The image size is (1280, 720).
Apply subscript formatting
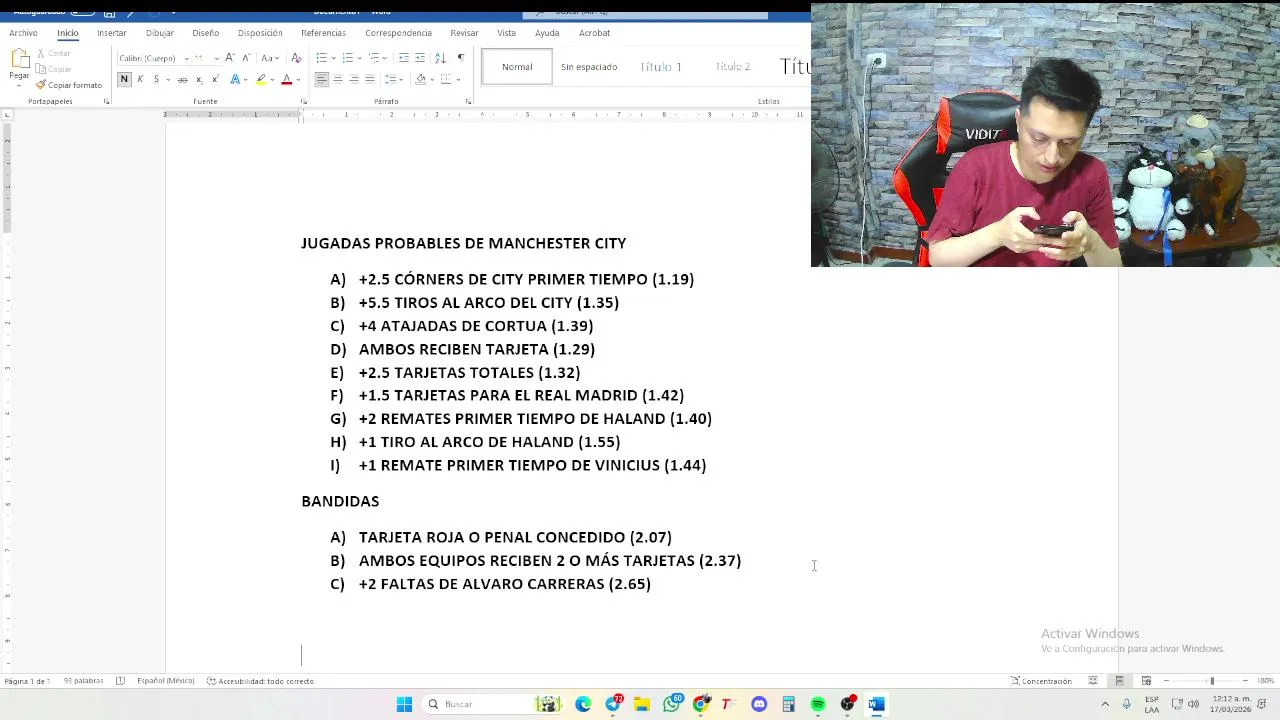tap(199, 79)
